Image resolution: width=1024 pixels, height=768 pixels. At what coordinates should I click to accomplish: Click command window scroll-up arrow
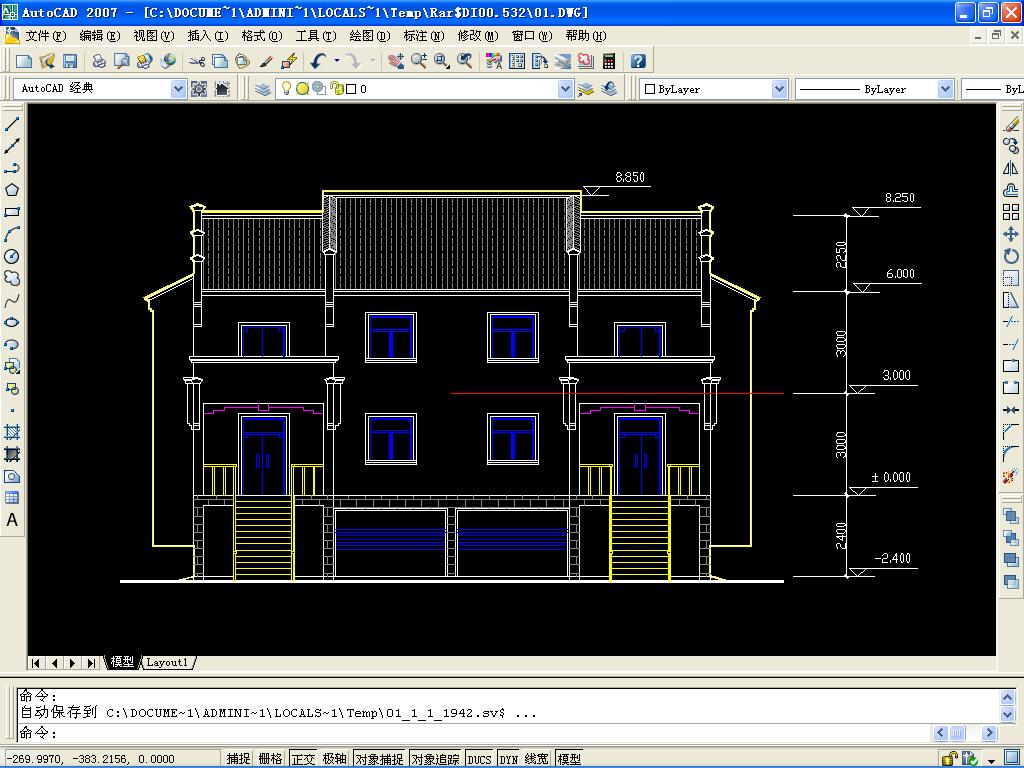(1007, 697)
